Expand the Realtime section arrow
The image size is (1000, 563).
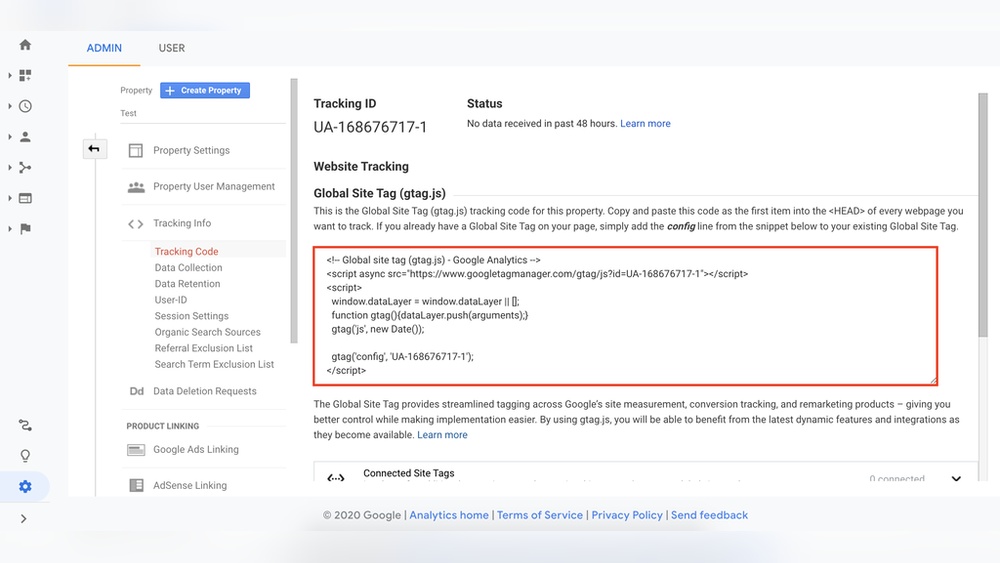coord(10,106)
